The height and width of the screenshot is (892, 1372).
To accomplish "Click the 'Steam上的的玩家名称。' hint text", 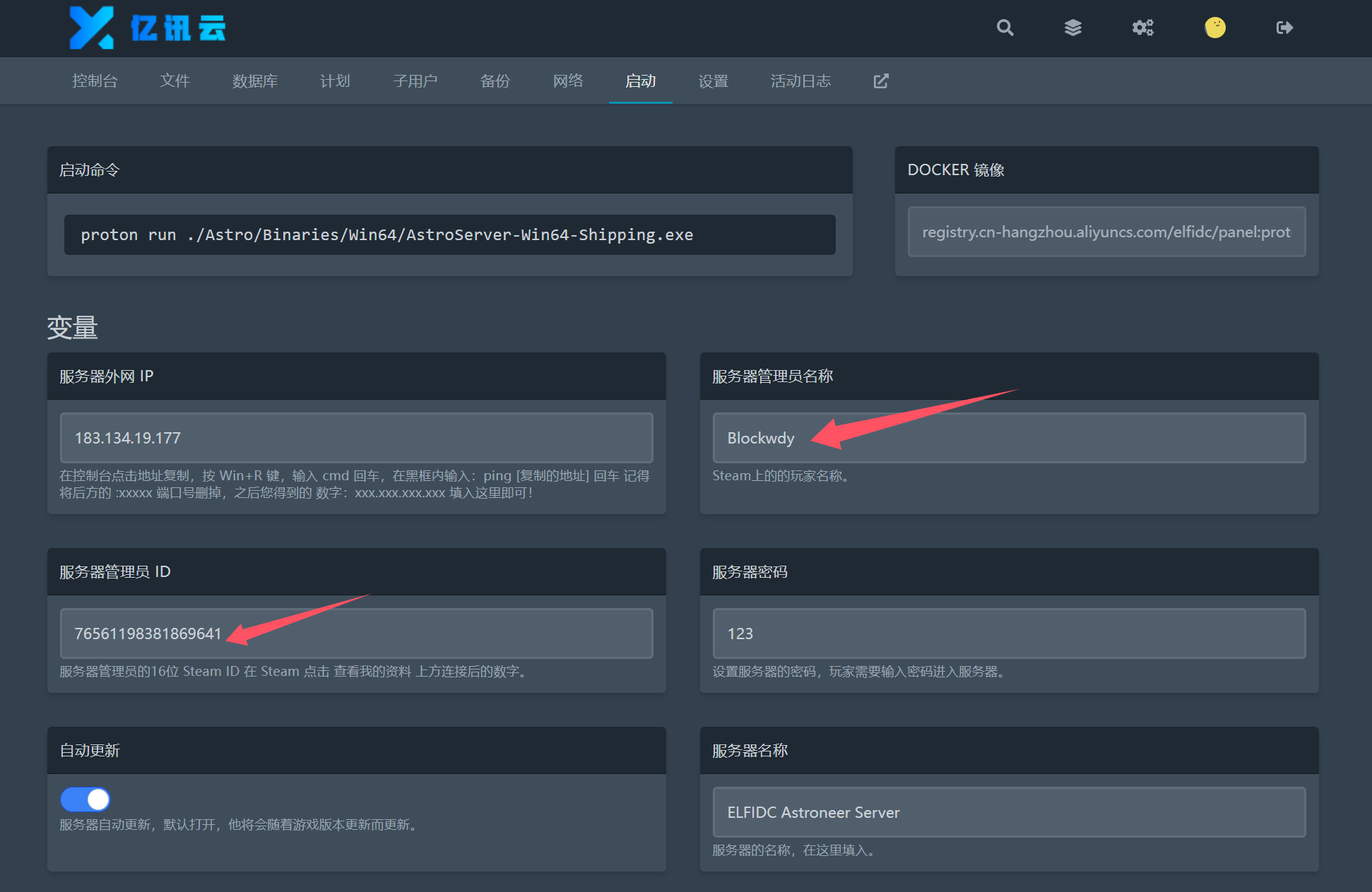I will click(x=781, y=476).
